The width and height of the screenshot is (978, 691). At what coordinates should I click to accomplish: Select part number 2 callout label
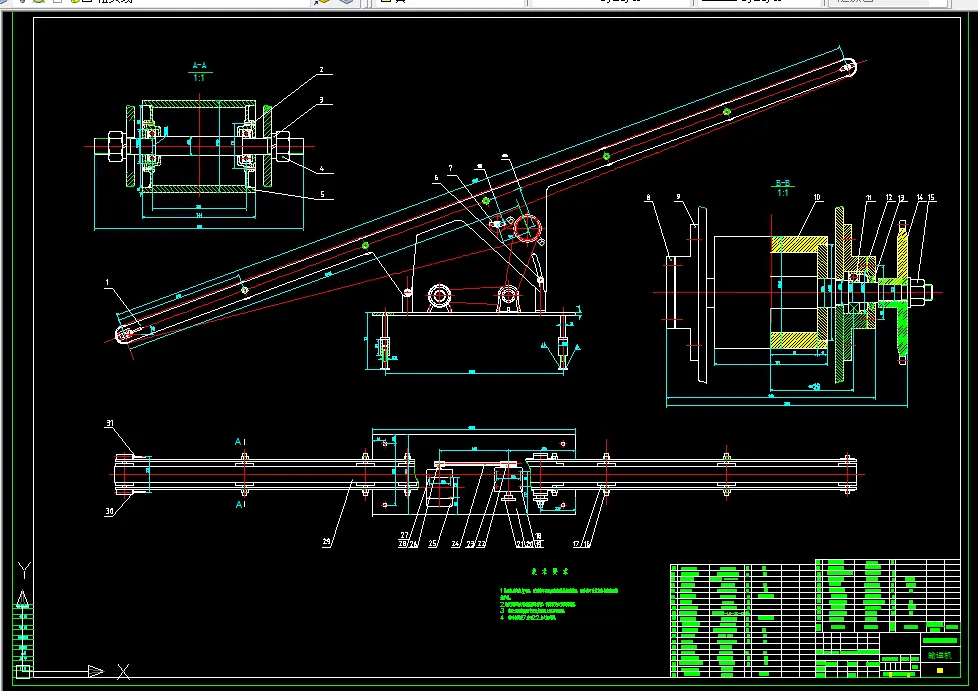point(322,70)
